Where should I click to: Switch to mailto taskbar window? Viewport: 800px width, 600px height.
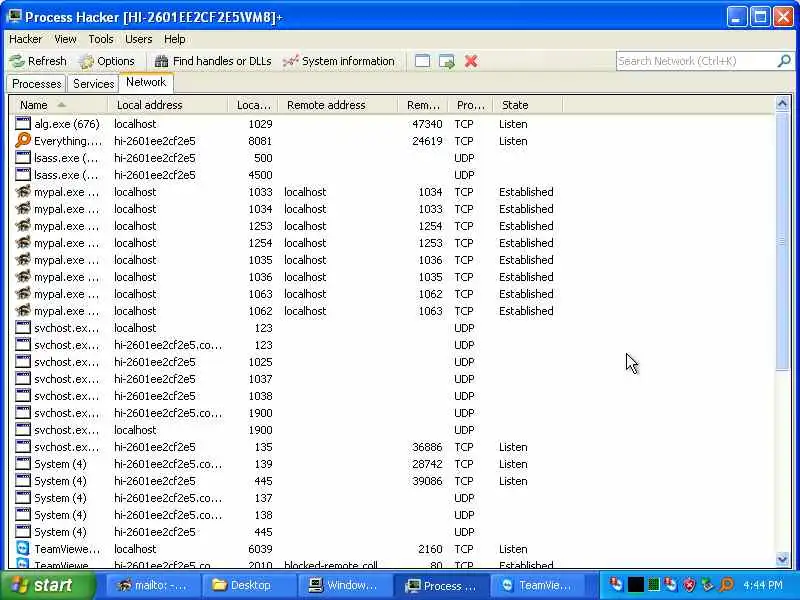[x=152, y=586]
